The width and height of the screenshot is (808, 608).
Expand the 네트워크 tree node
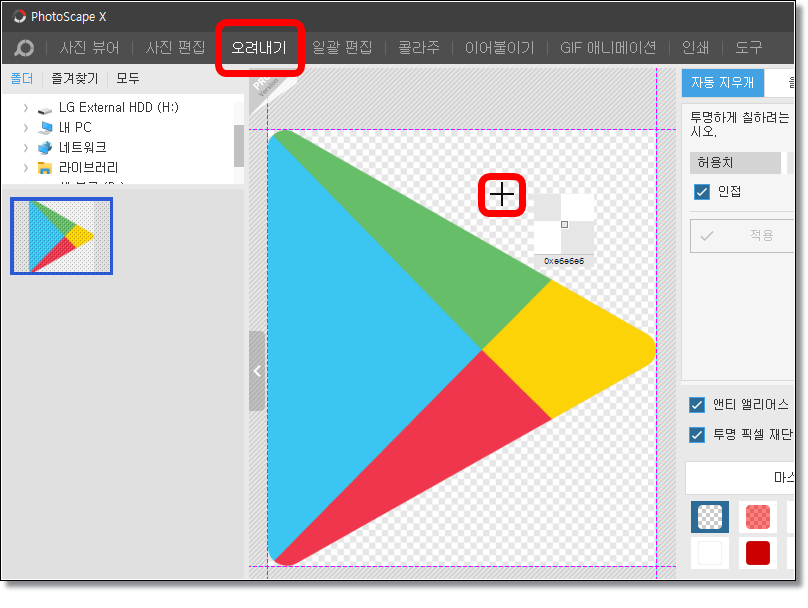tap(26, 148)
